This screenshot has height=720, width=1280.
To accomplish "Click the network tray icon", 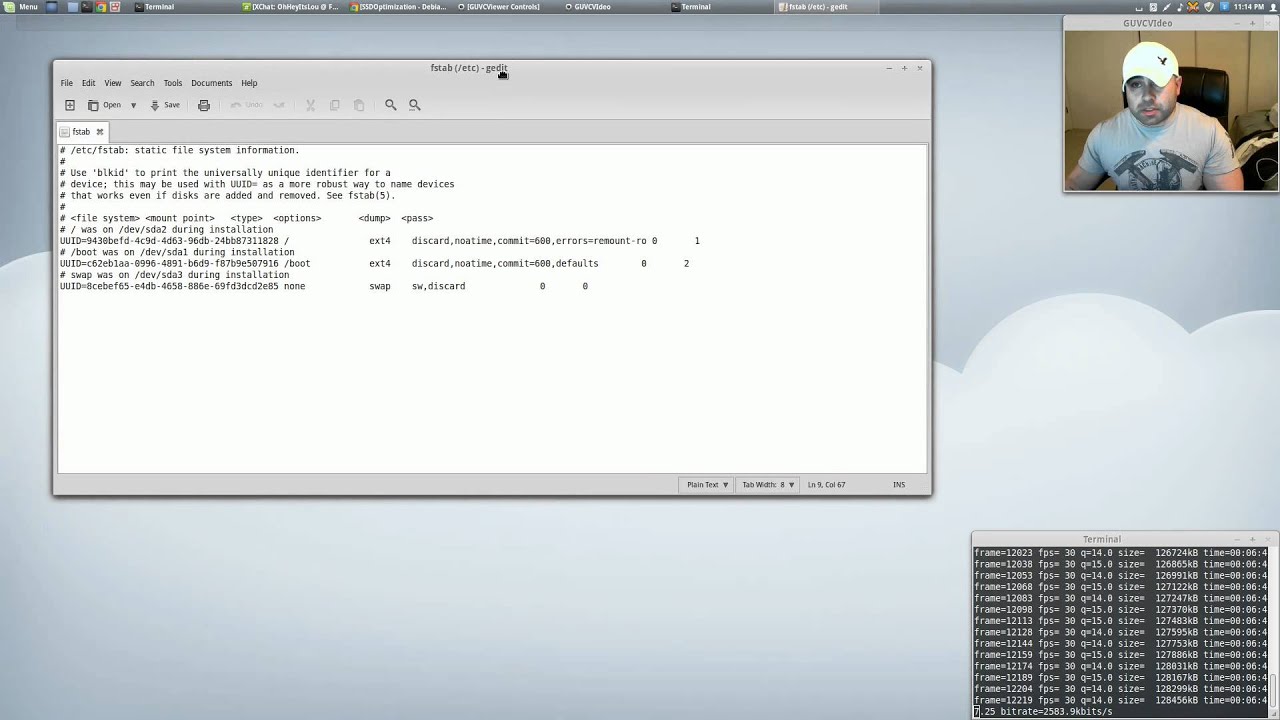I will tap(1192, 7).
